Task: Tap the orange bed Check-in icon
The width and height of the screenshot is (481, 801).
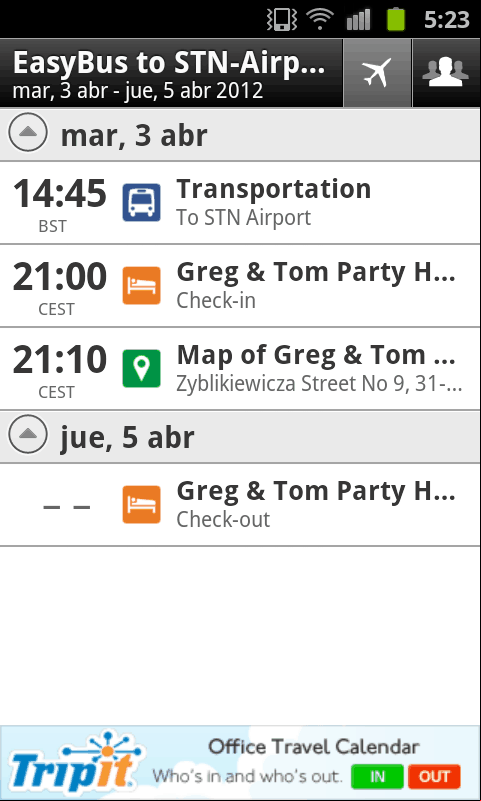Action: point(141,286)
